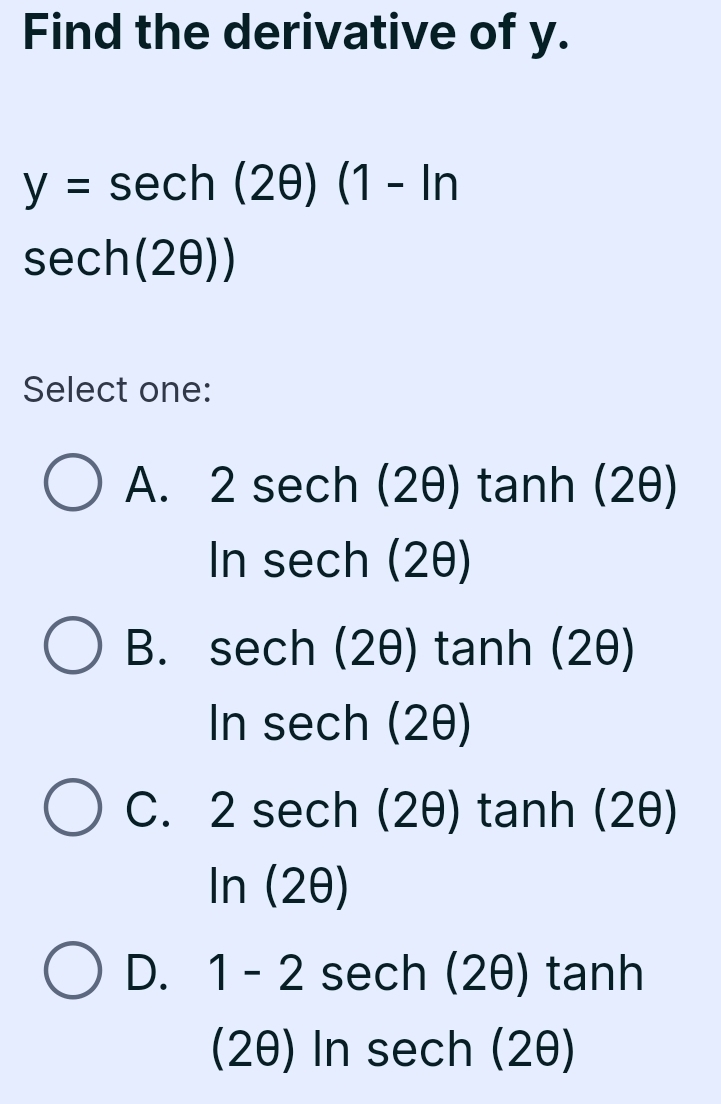Image resolution: width=721 pixels, height=1104 pixels.
Task: Click answer D text '1 - 2 sech (2θ) tanh'
Action: tap(426, 973)
